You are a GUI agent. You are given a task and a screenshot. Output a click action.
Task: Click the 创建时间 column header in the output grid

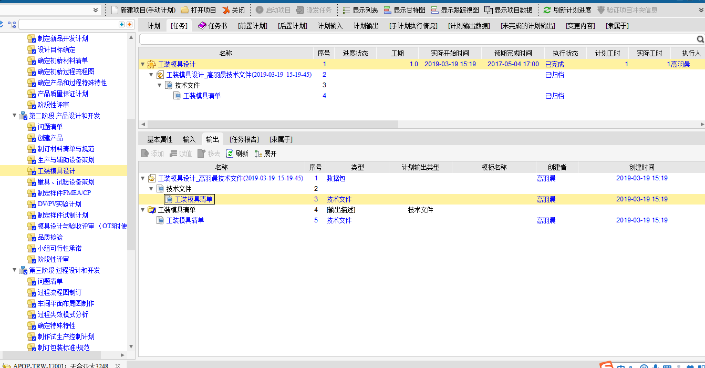[642, 167]
